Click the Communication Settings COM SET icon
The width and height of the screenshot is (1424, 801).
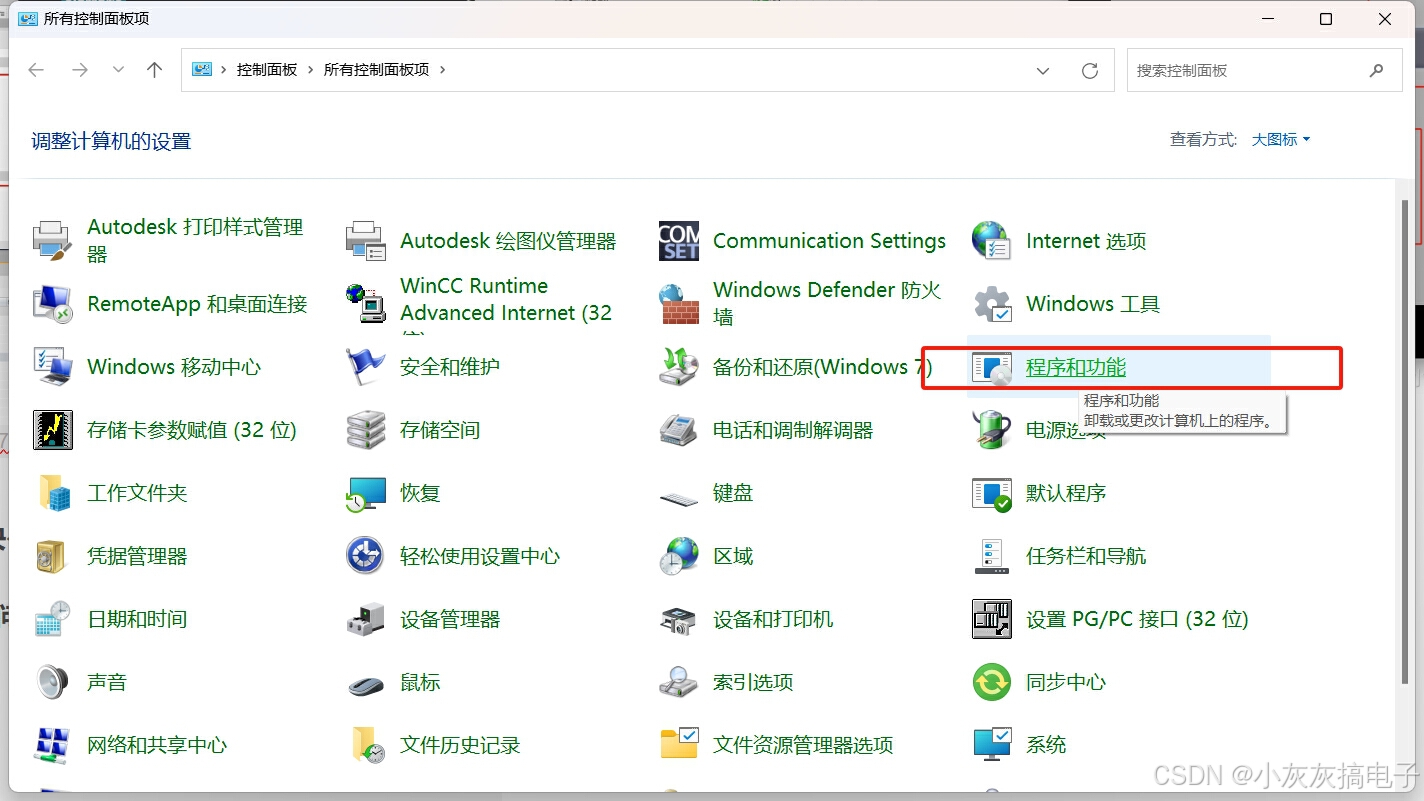(x=679, y=241)
